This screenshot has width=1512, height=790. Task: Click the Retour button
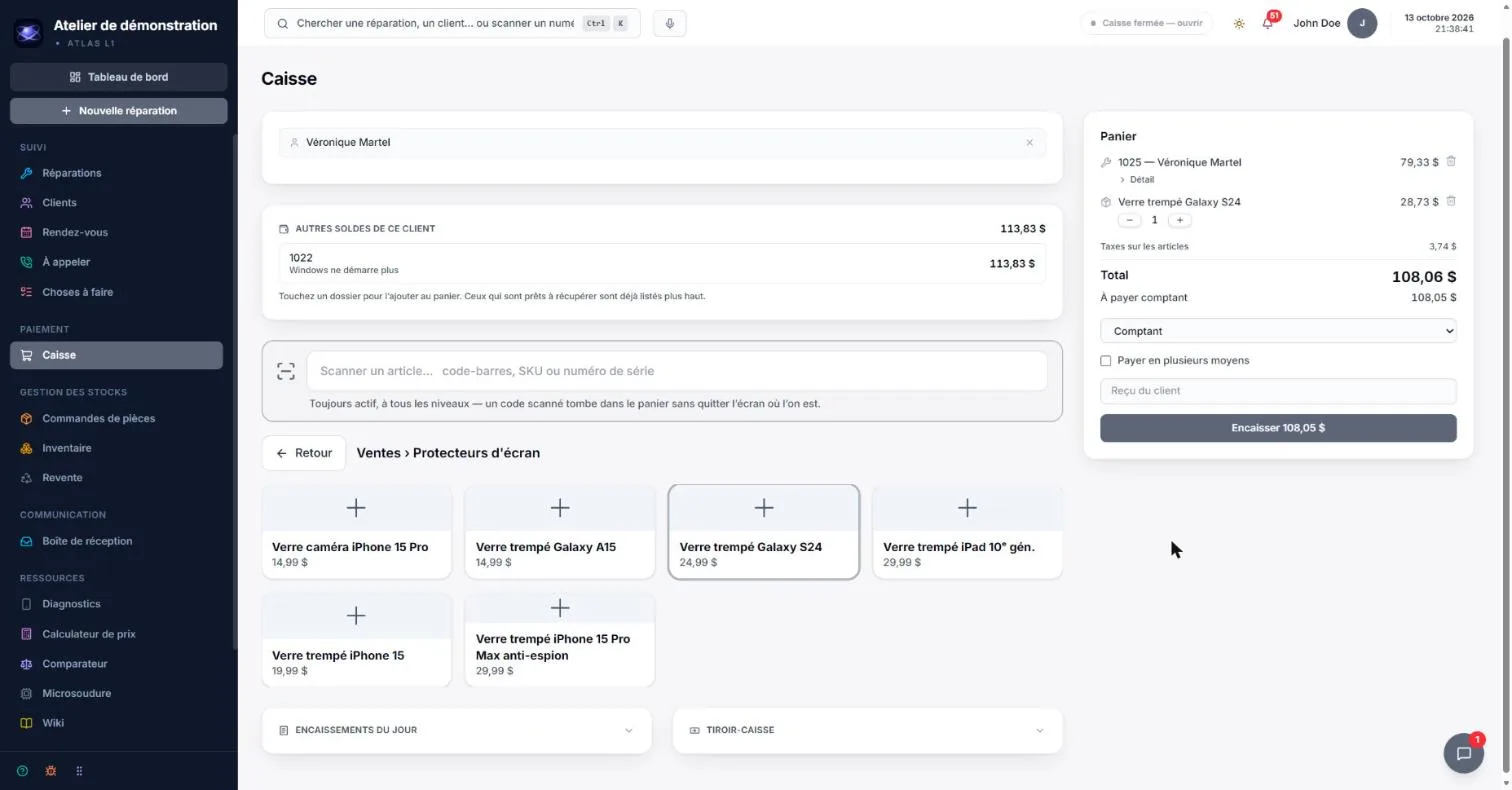point(304,453)
